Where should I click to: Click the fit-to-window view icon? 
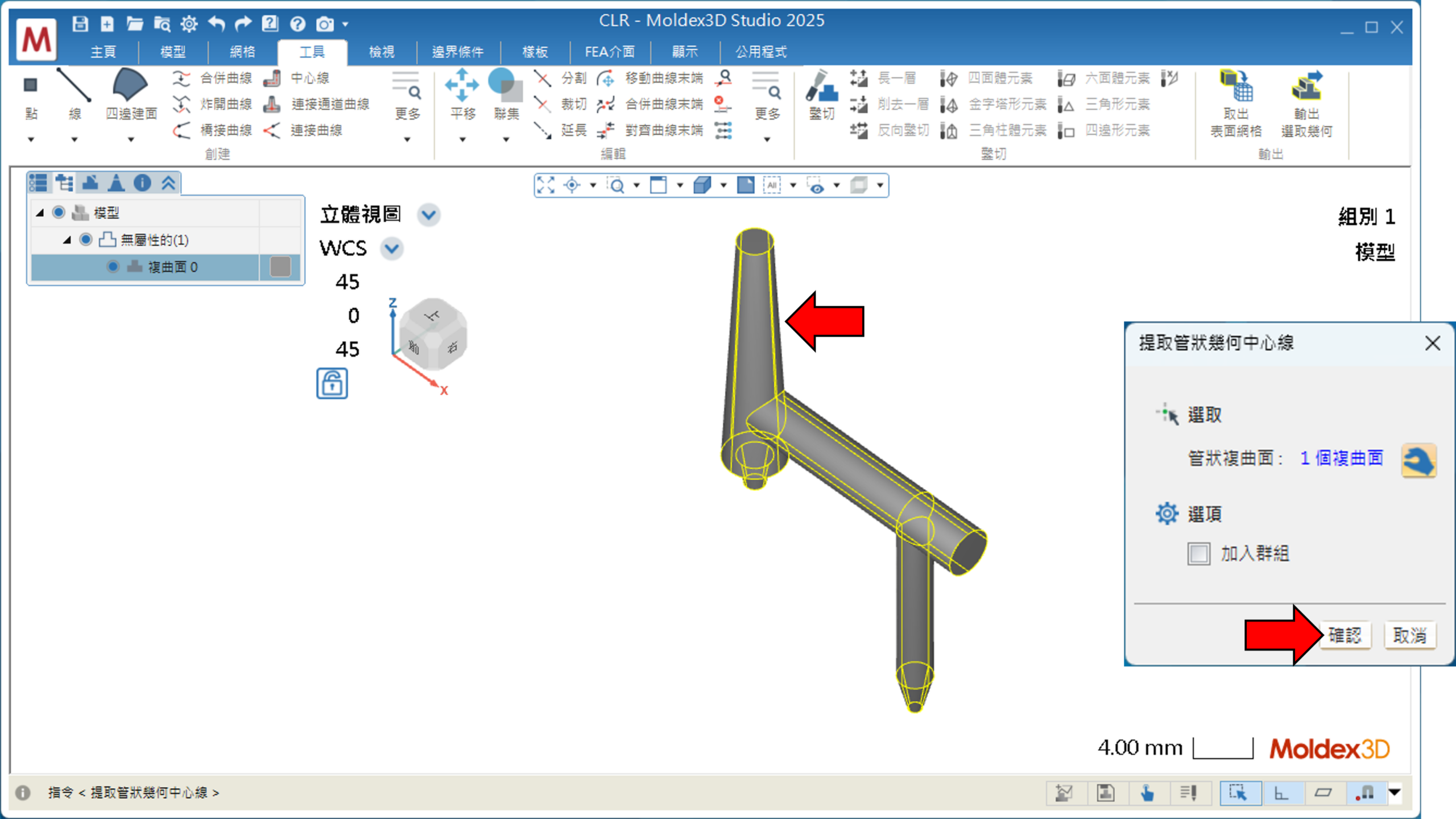pos(545,185)
